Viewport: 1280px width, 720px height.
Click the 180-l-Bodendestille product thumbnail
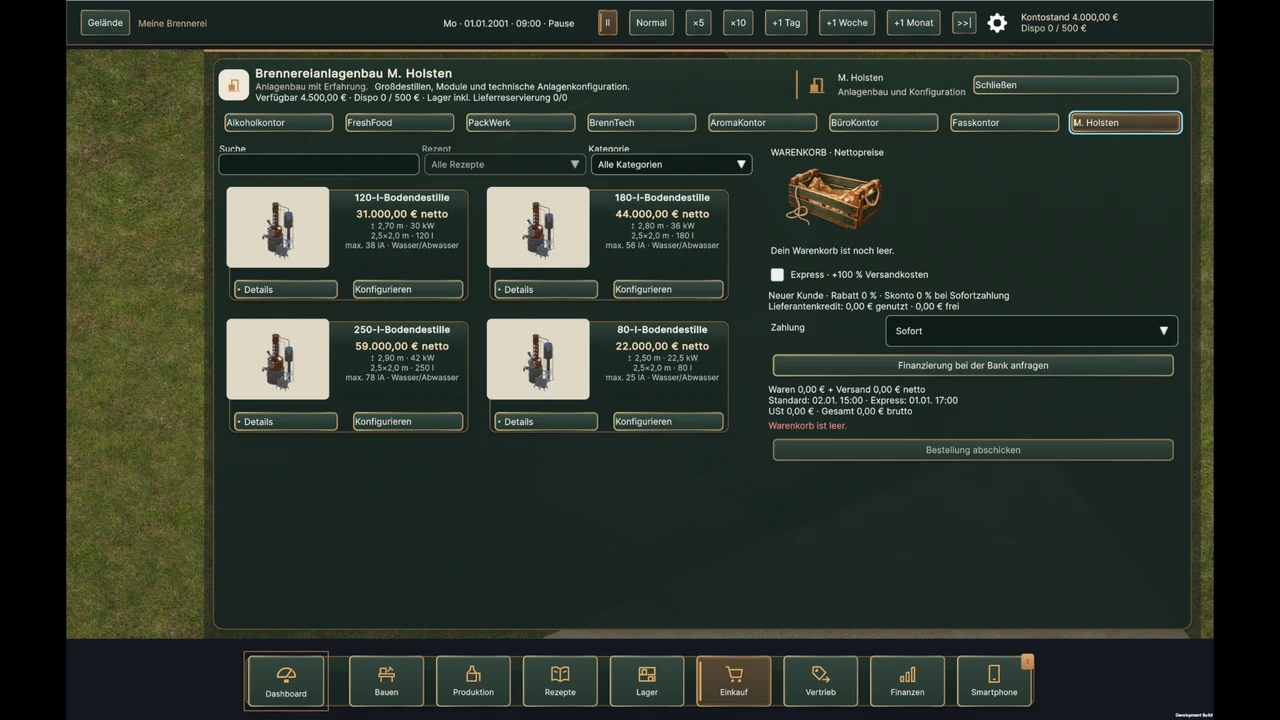coord(538,227)
